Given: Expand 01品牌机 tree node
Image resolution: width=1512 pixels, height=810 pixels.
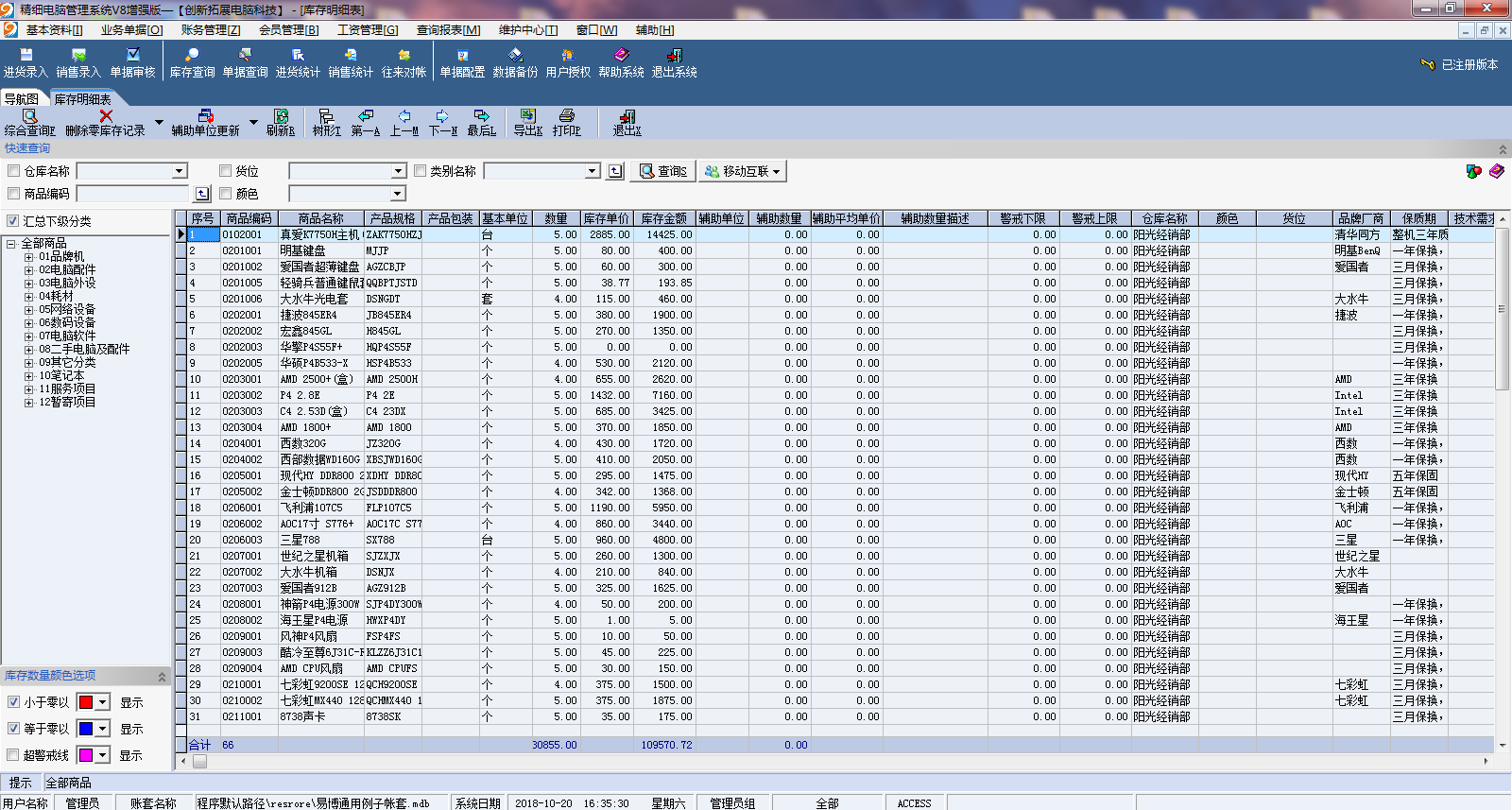Looking at the screenshot, I should (28, 257).
